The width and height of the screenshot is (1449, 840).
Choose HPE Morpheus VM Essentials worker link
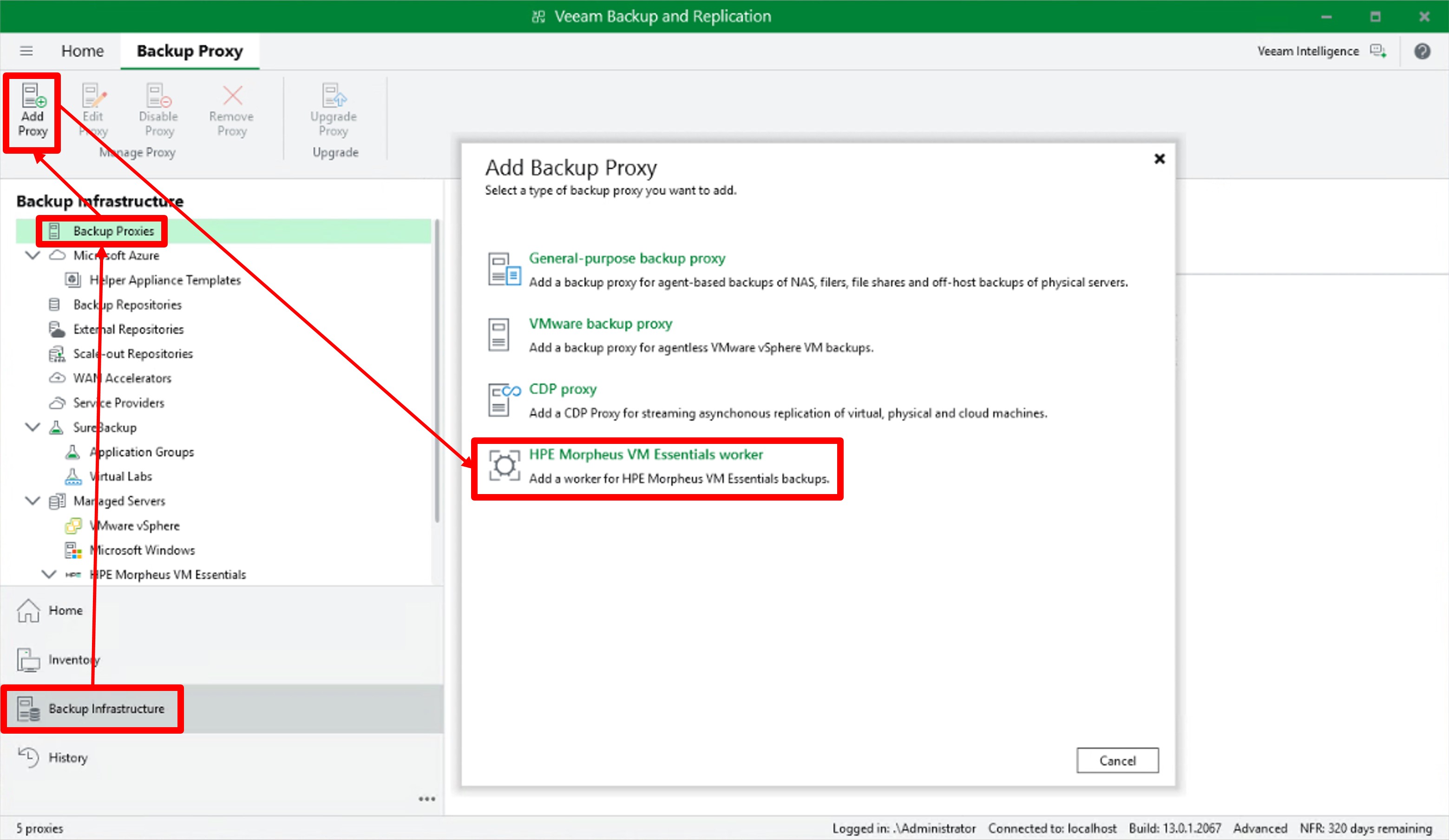pyautogui.click(x=646, y=455)
